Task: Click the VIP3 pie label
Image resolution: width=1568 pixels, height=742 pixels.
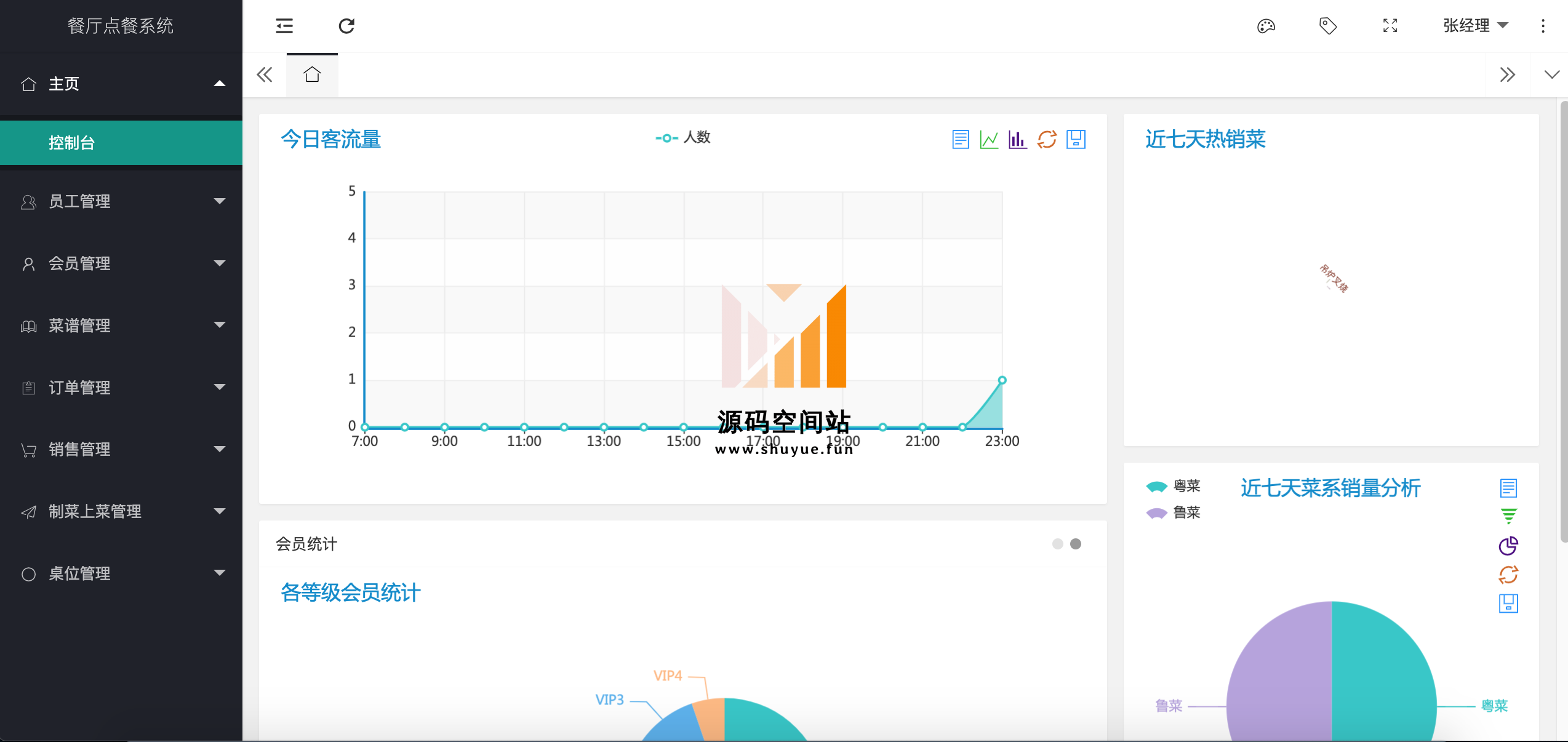Action: click(609, 700)
